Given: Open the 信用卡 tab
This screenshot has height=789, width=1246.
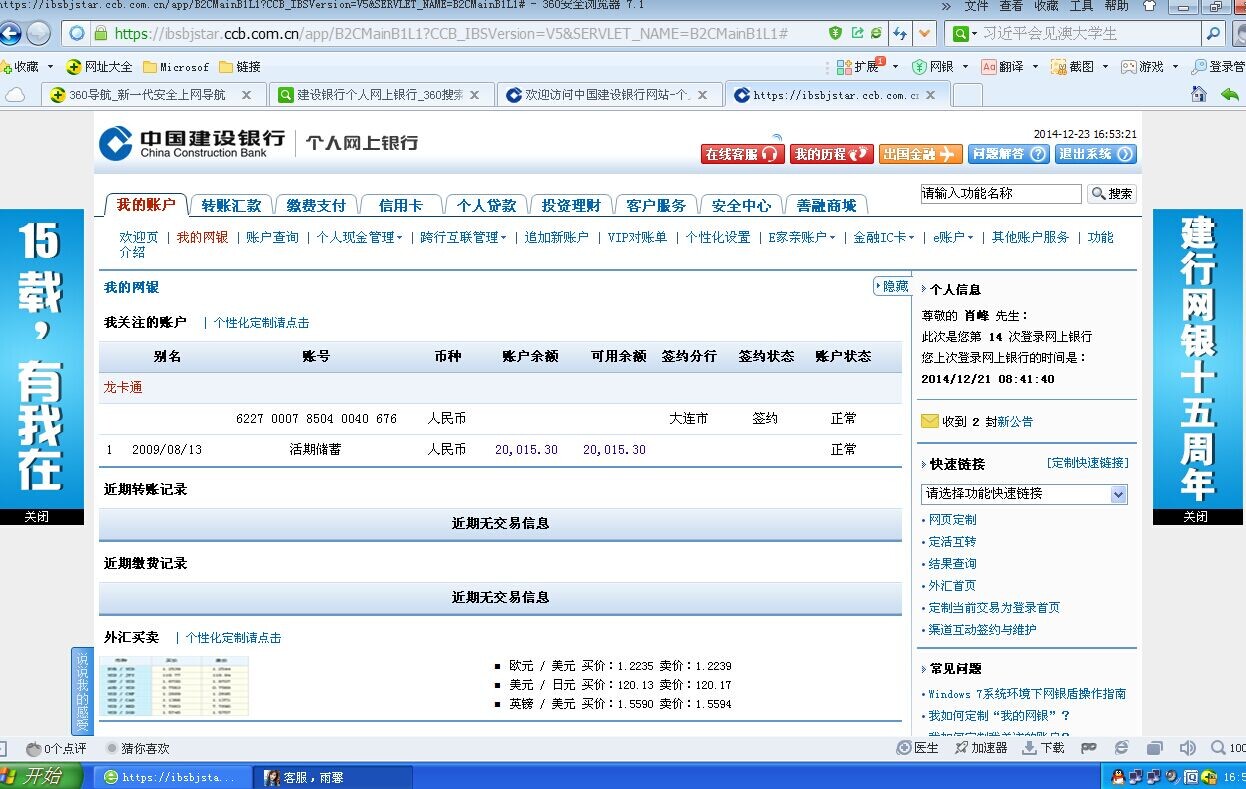Looking at the screenshot, I should click(x=400, y=205).
